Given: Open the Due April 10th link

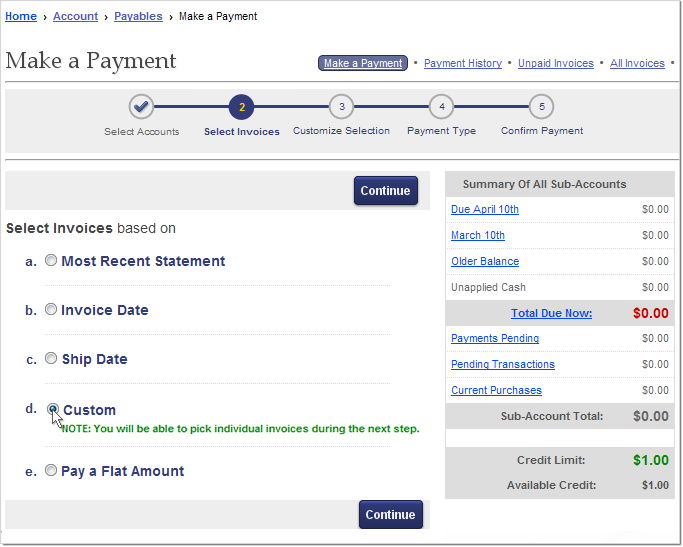Looking at the screenshot, I should (484, 209).
